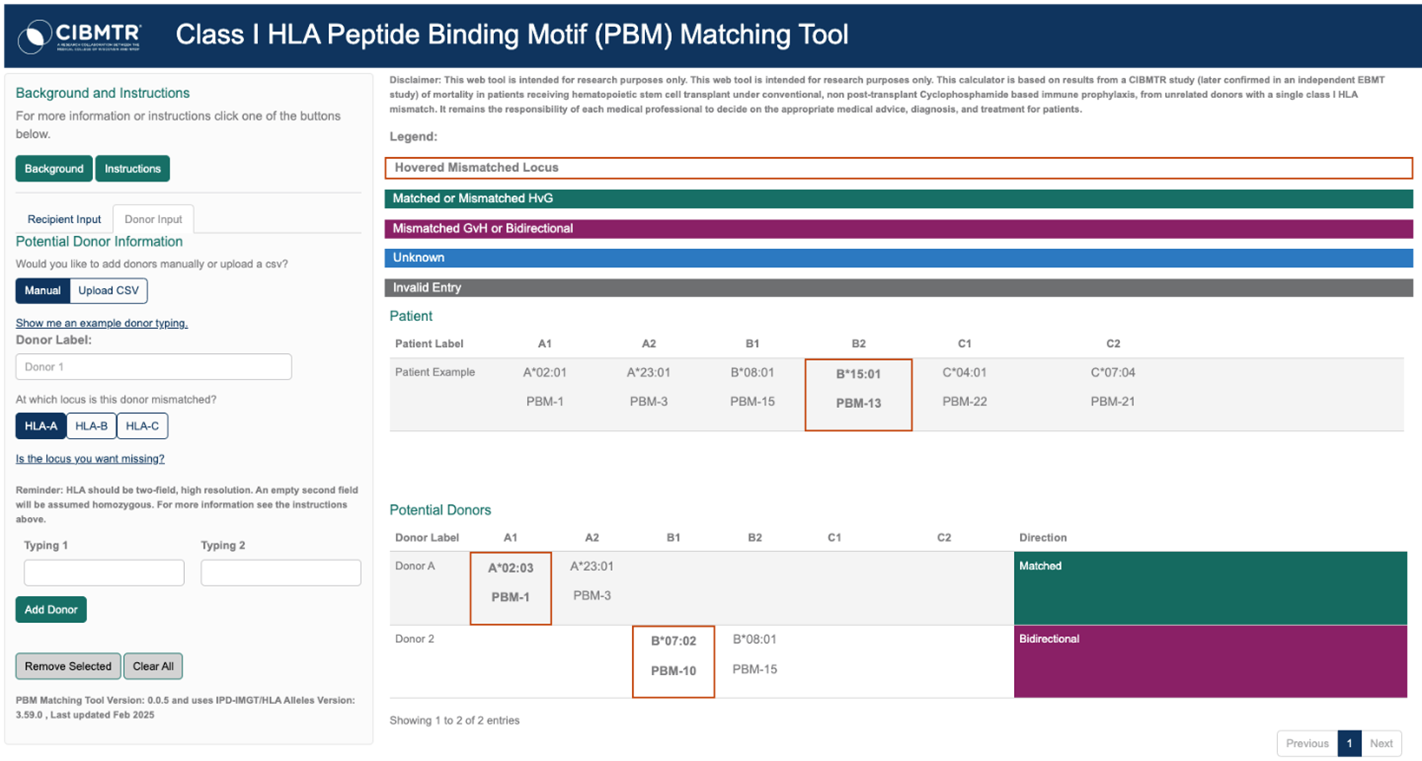Focus the Typing 1 input box

click(x=104, y=572)
